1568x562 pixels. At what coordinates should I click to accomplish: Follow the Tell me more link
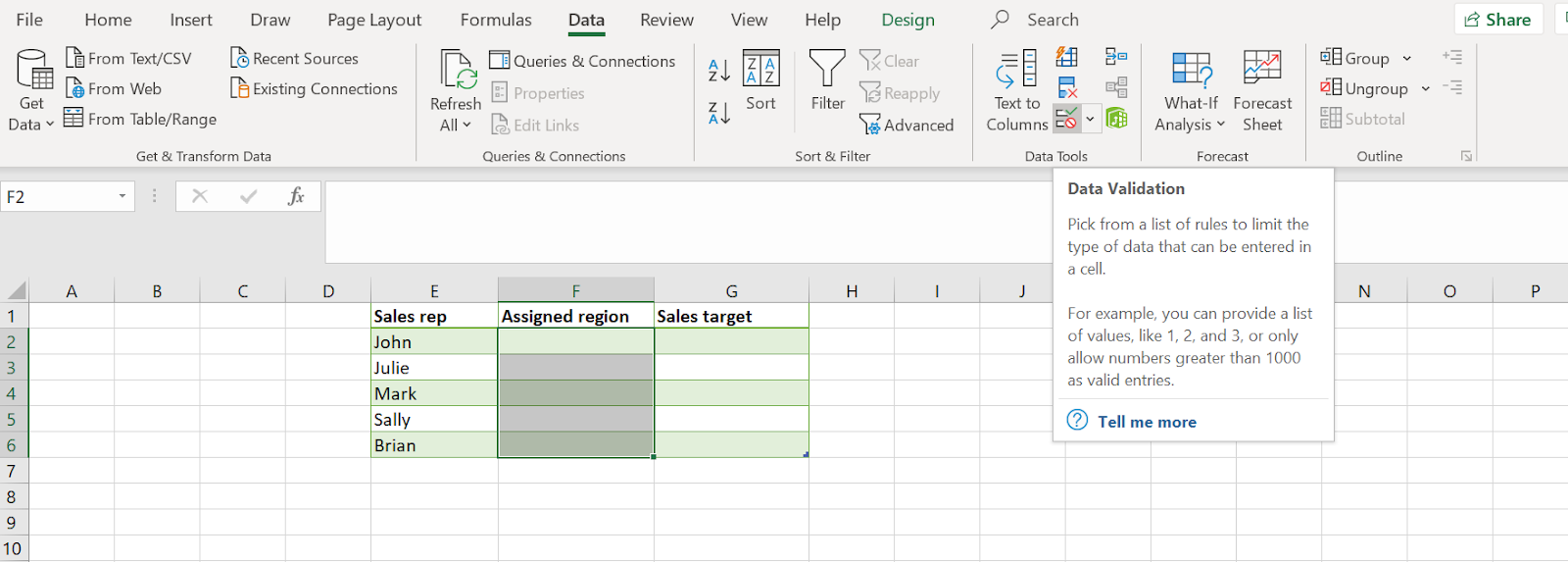(x=1147, y=422)
